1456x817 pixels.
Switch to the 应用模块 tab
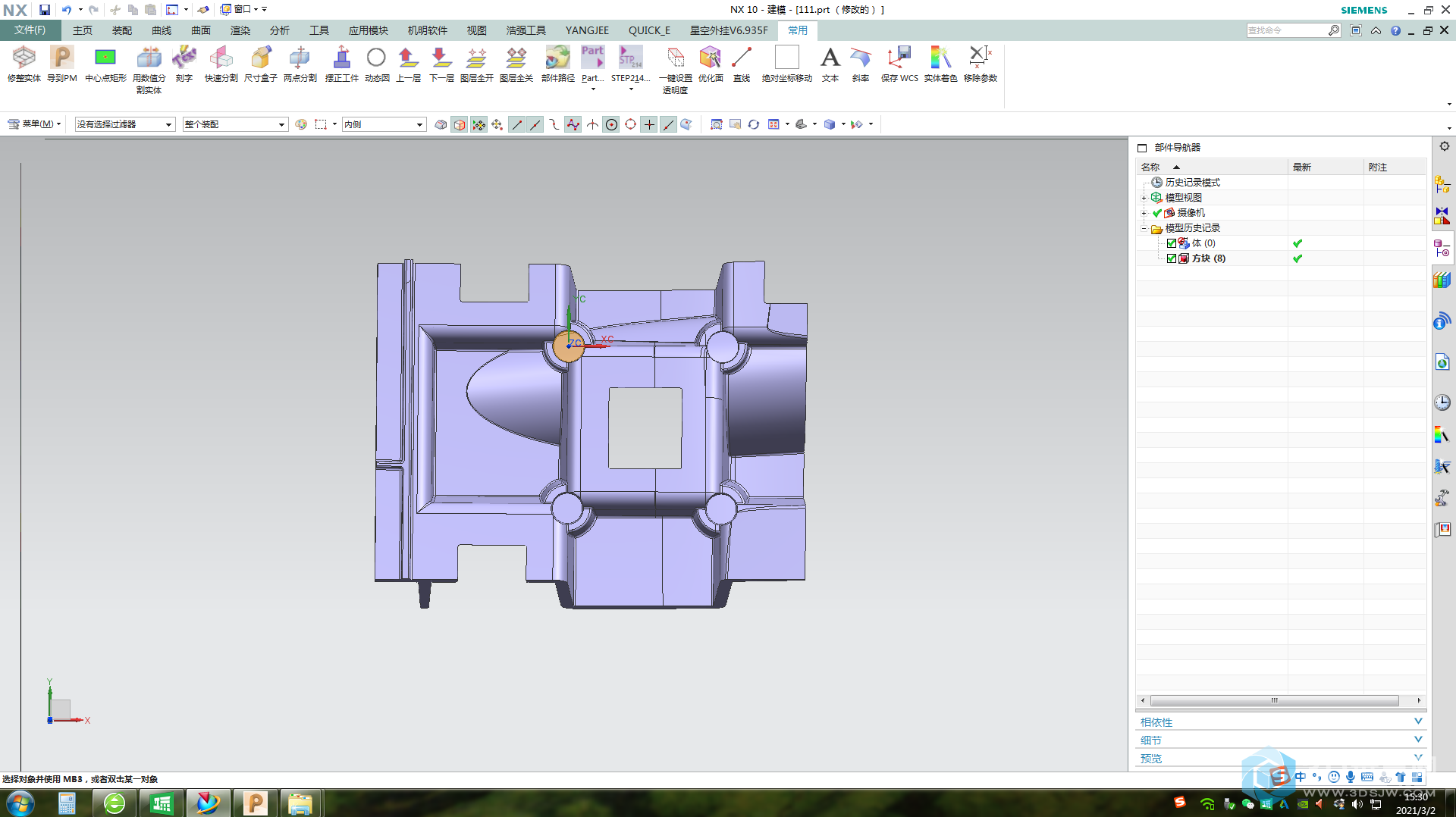click(x=369, y=30)
